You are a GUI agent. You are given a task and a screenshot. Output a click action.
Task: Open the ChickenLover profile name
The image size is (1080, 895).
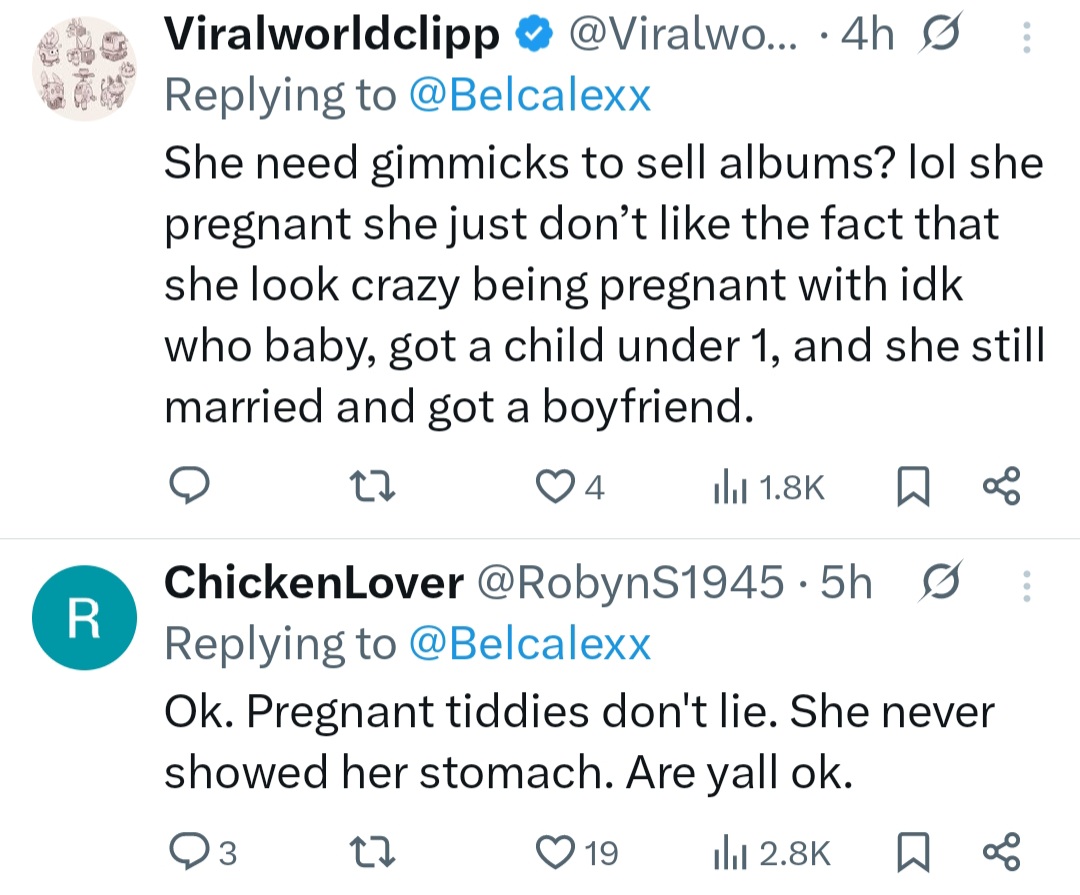pos(313,584)
